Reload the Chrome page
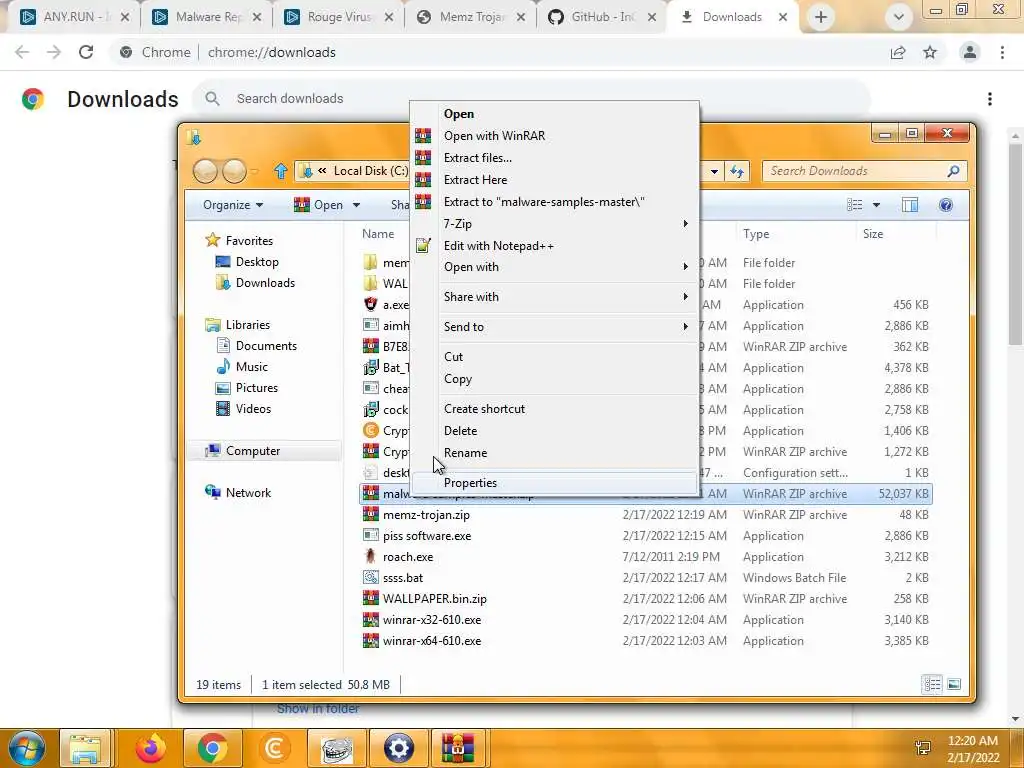Viewport: 1024px width, 768px height. [86, 52]
